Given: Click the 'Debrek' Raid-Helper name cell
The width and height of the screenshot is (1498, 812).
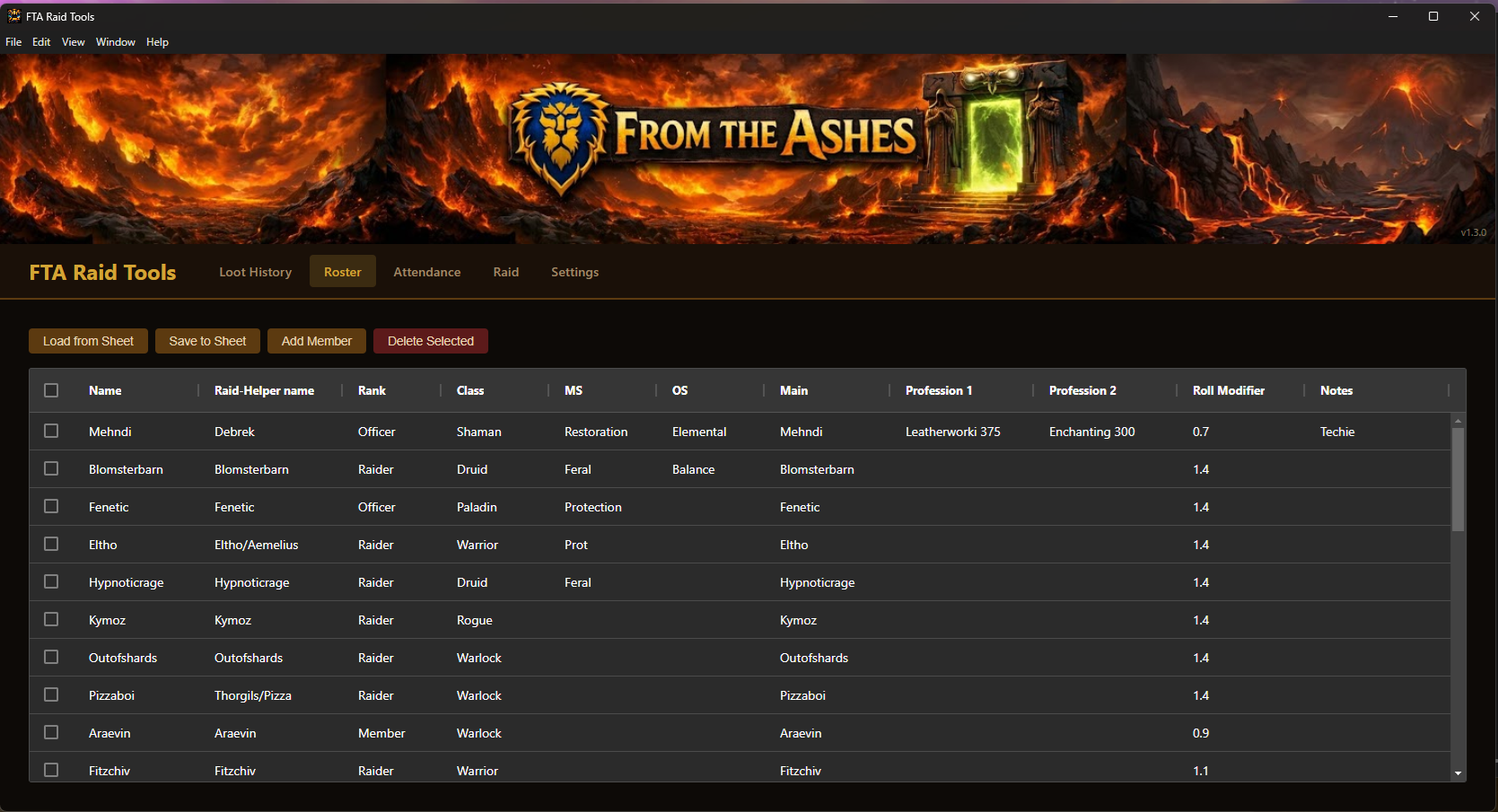Looking at the screenshot, I should point(234,432).
